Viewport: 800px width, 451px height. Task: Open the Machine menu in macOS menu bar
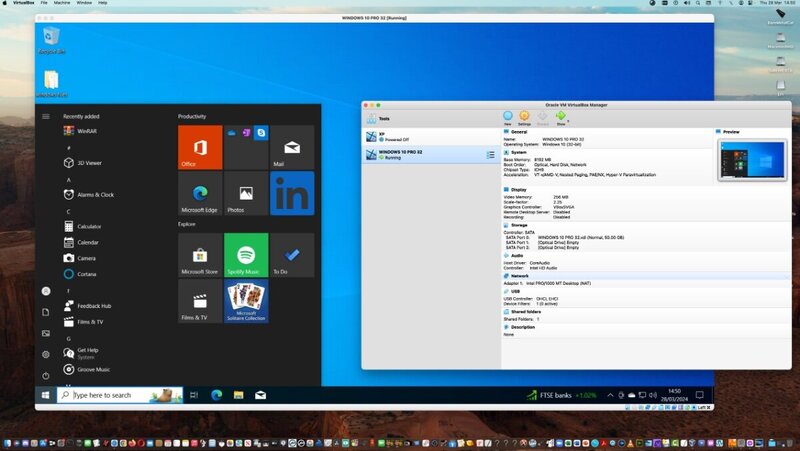[x=62, y=3]
